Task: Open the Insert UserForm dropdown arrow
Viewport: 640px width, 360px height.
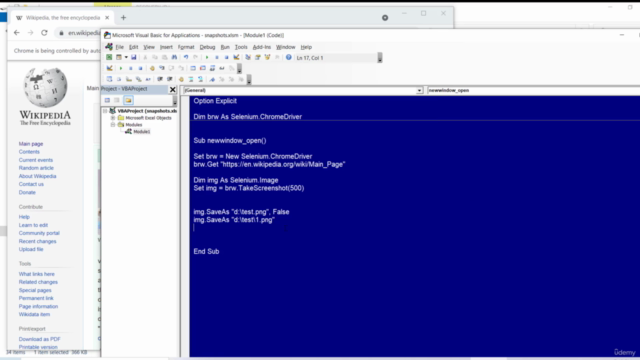Action: pyautogui.click(x=126, y=58)
